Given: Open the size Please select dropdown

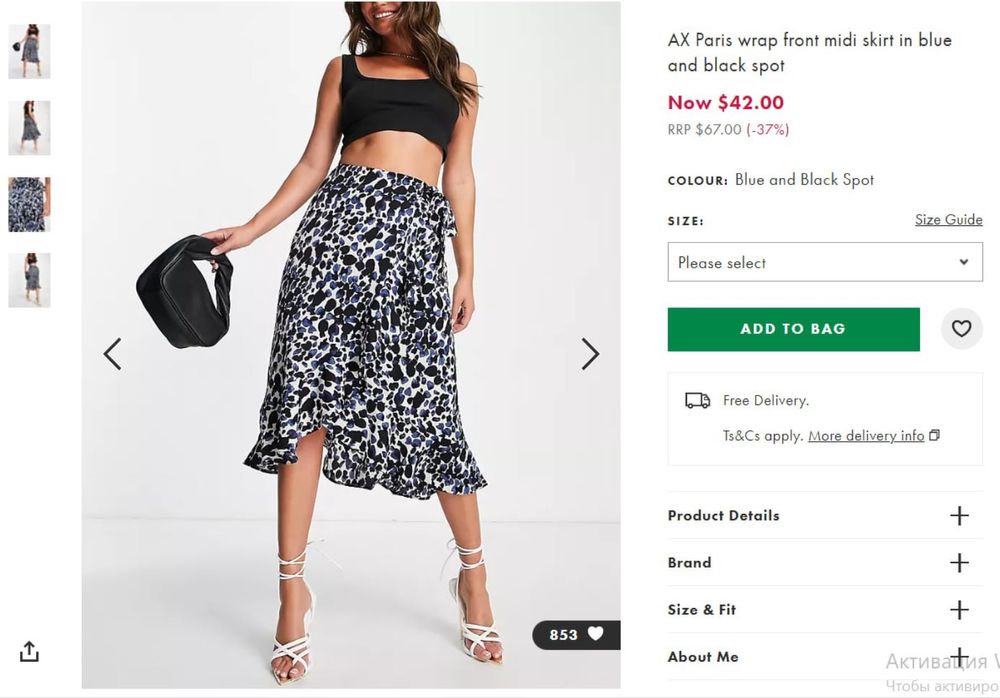Looking at the screenshot, I should tap(824, 262).
